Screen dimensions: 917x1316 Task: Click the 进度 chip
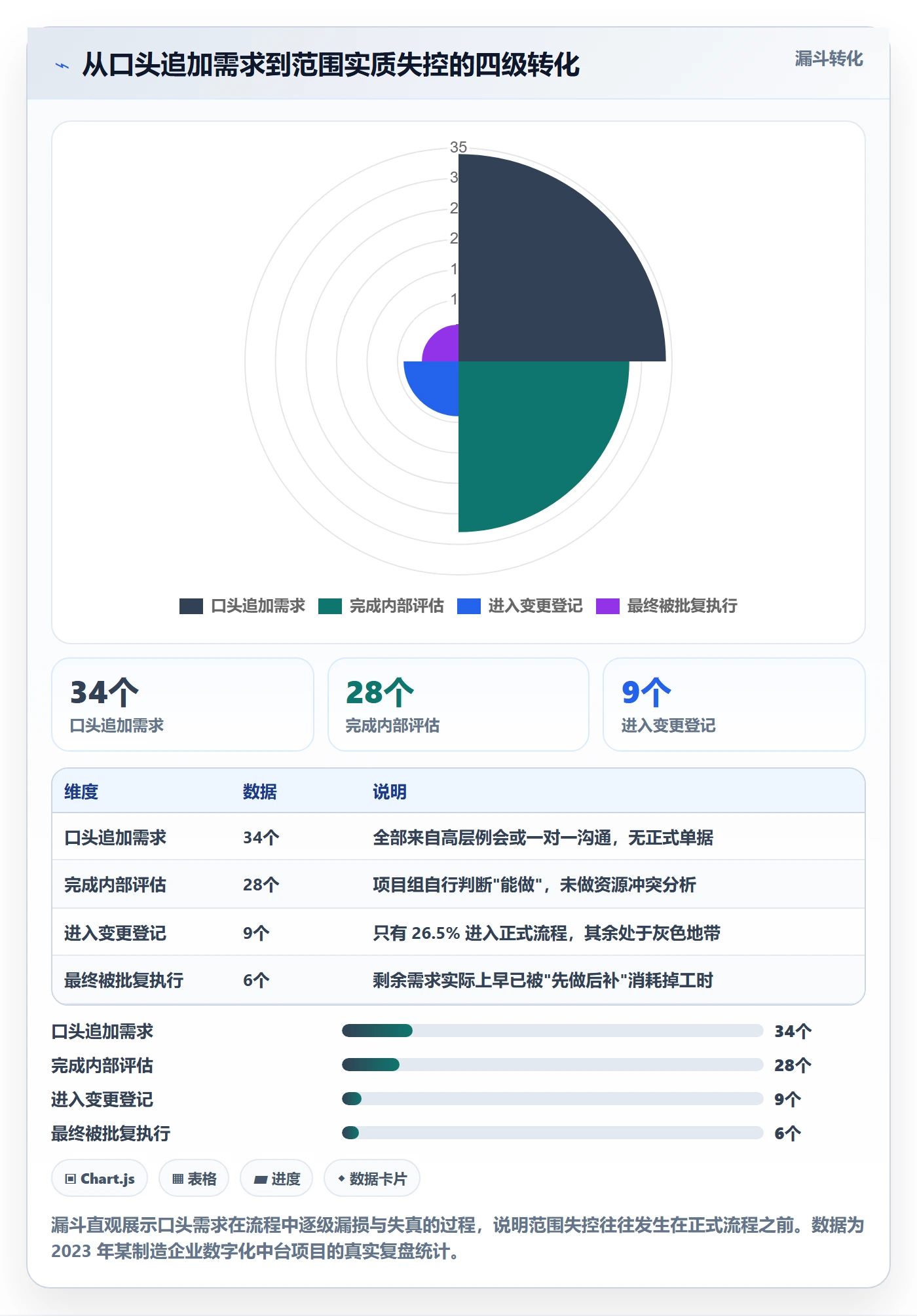pos(276,1179)
